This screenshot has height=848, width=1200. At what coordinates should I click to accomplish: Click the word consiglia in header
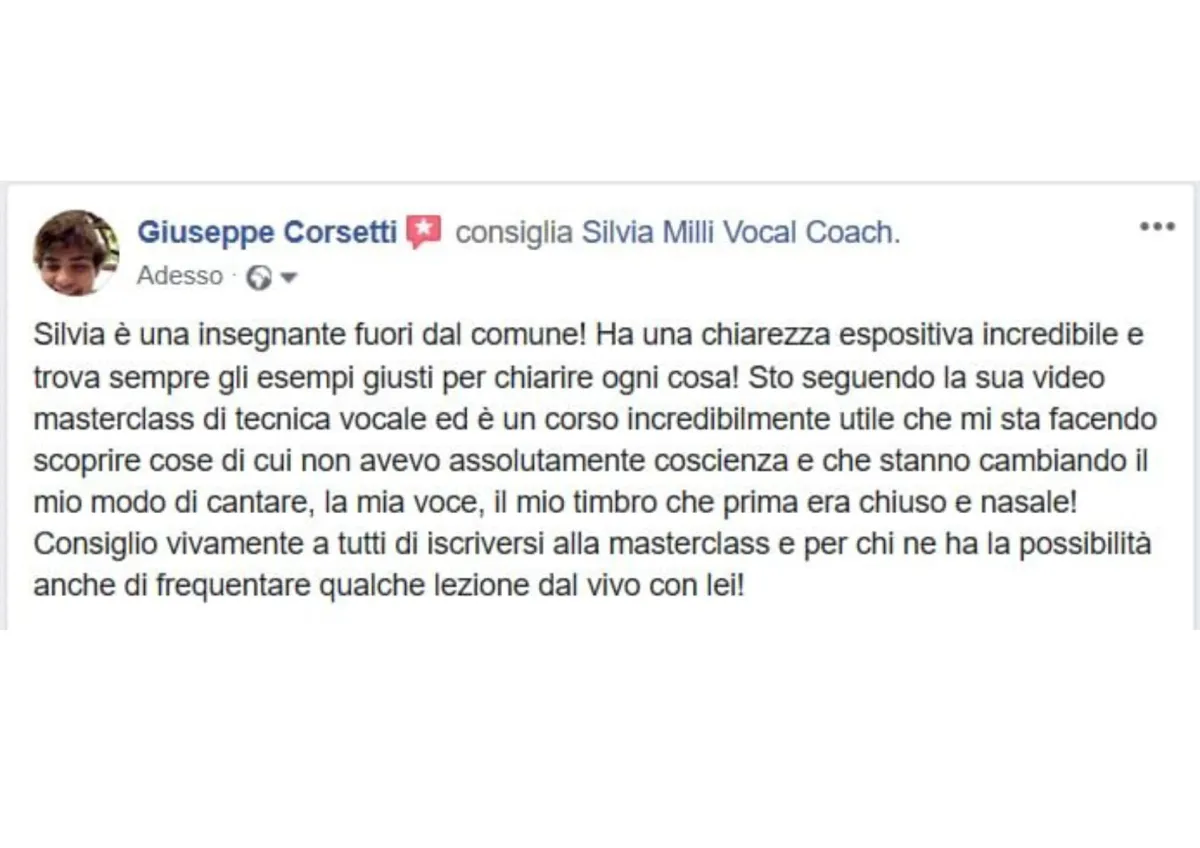pos(514,232)
